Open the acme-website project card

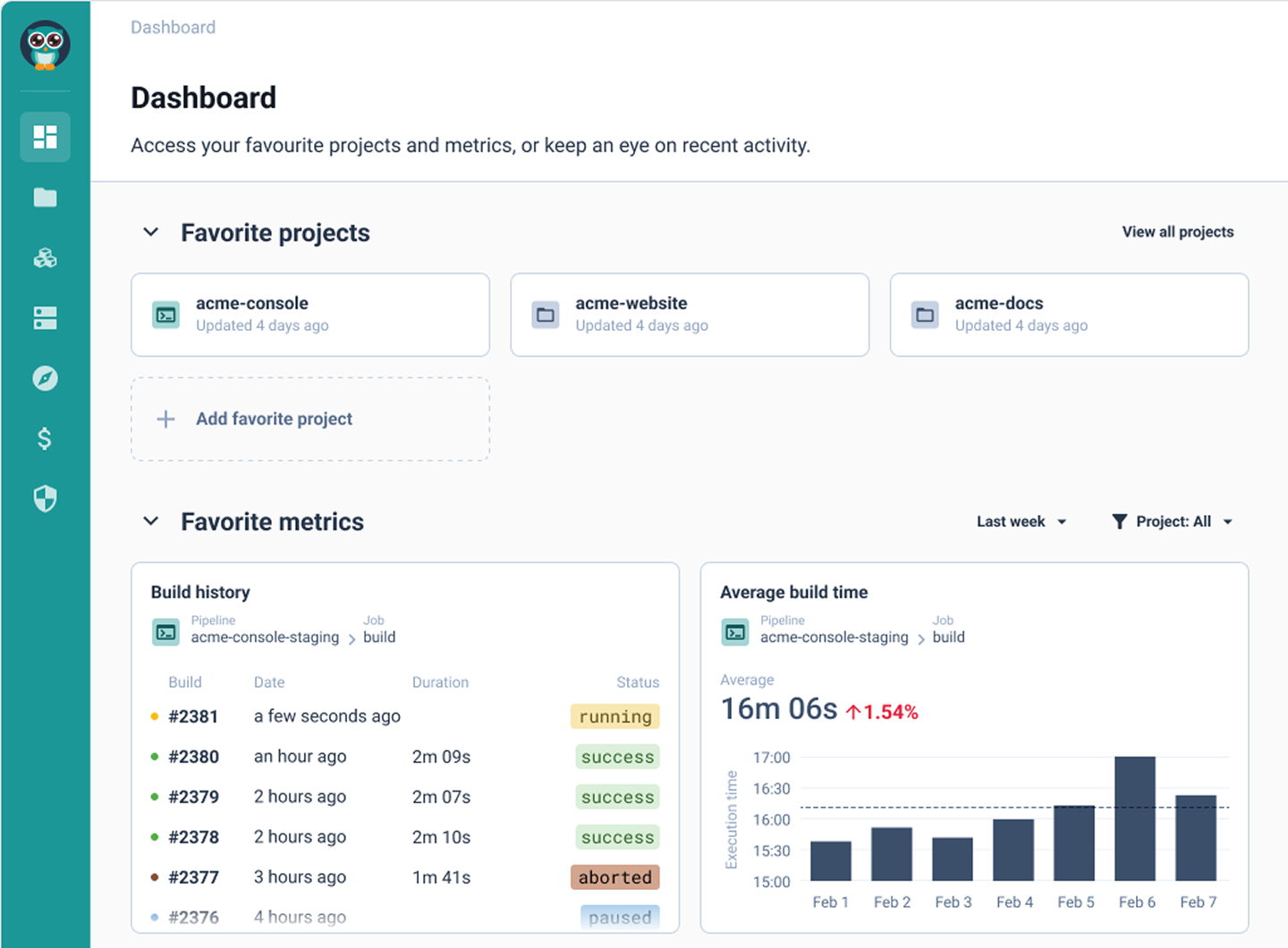(690, 315)
